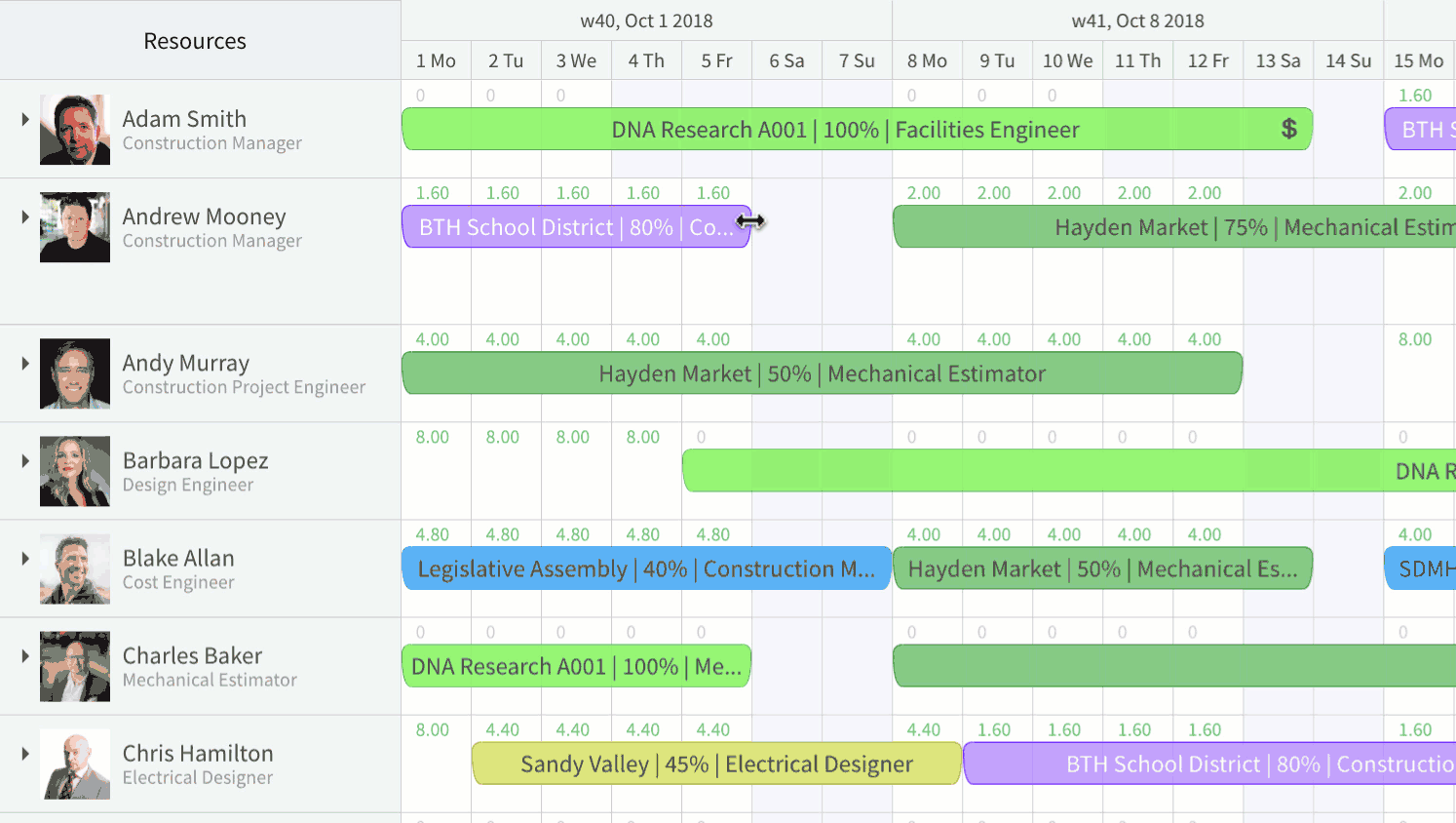
Task: Expand Charles Baker resource row
Action: (25, 655)
